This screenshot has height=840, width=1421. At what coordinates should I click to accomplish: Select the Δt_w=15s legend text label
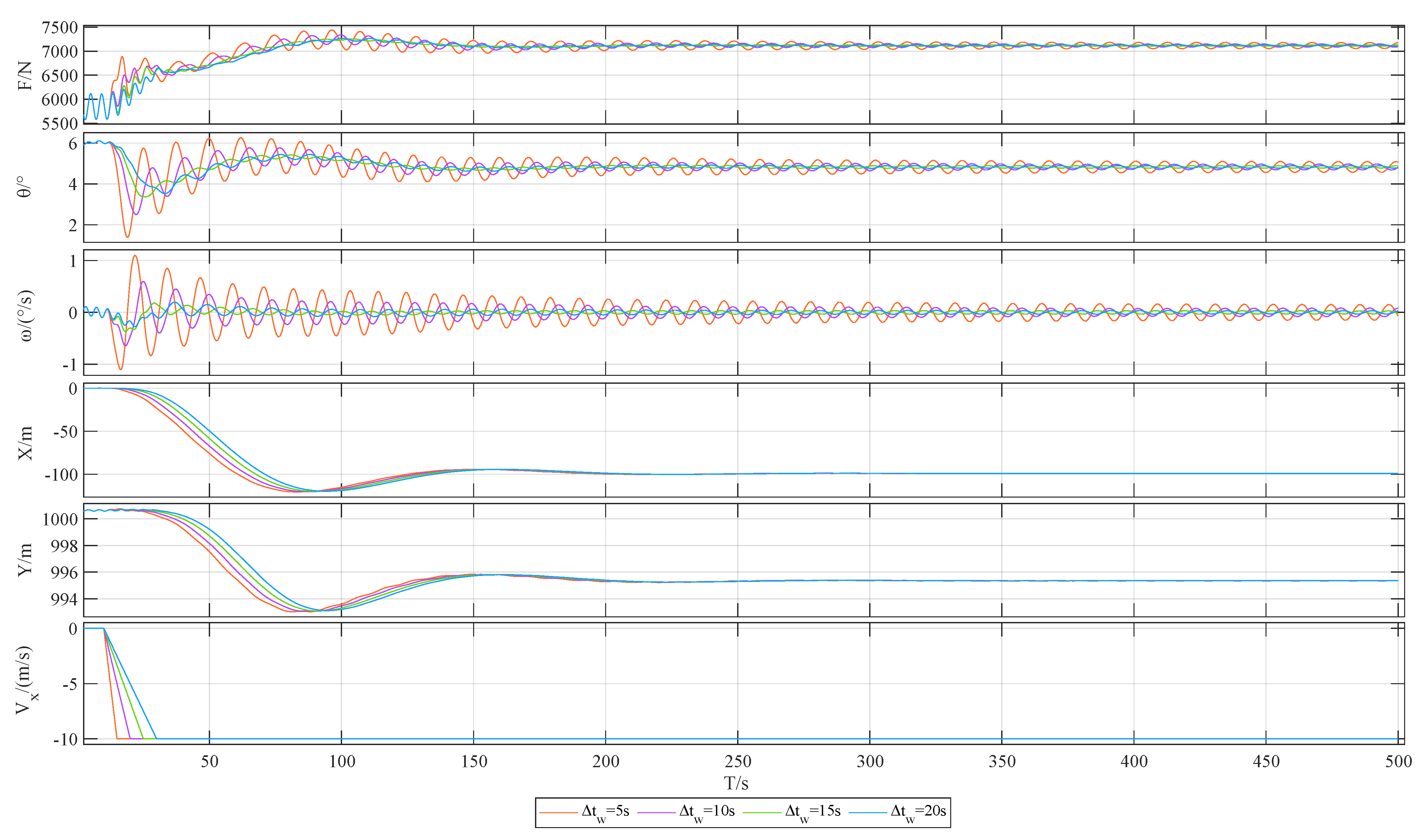click(813, 812)
